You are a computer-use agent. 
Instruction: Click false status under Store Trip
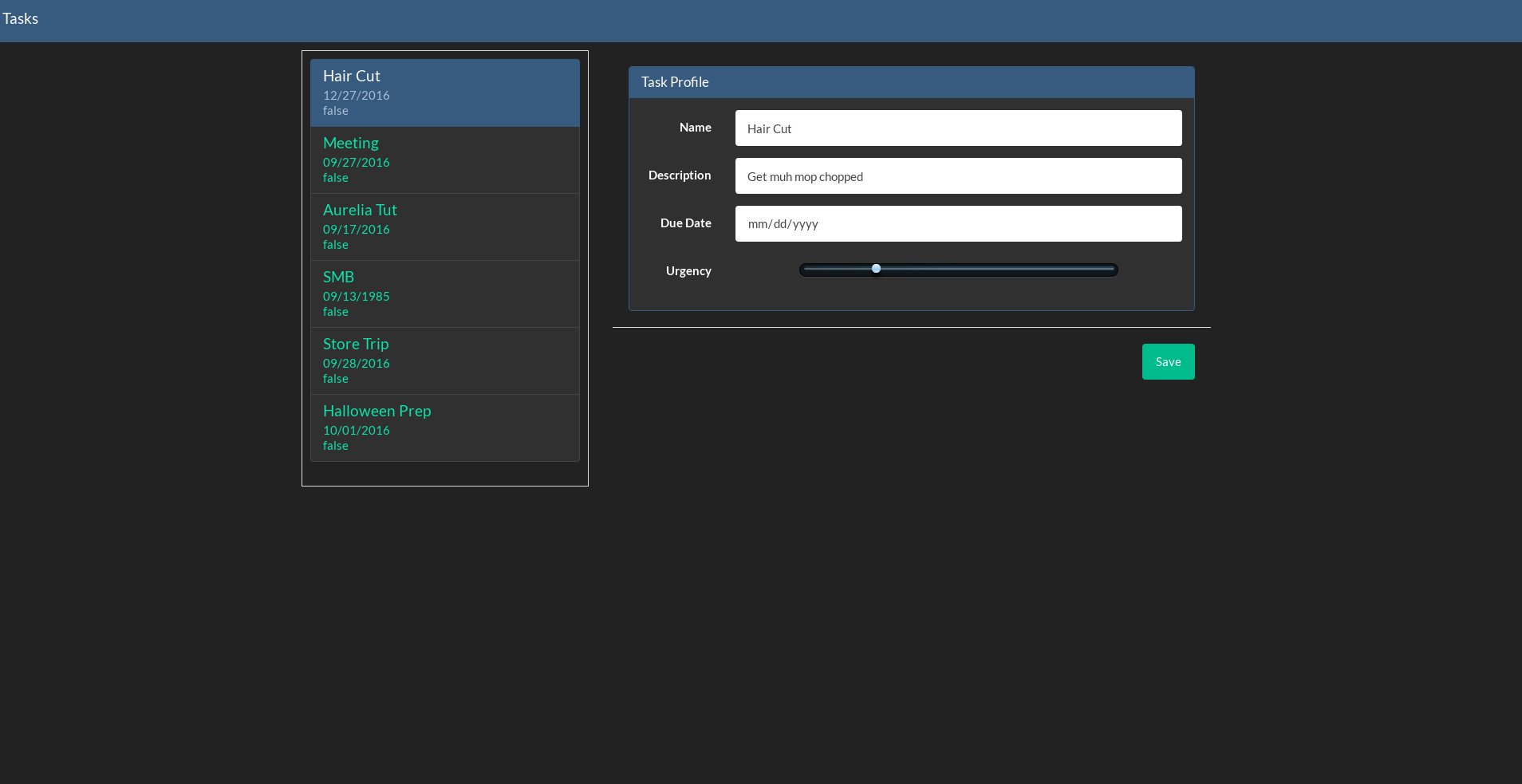point(336,379)
